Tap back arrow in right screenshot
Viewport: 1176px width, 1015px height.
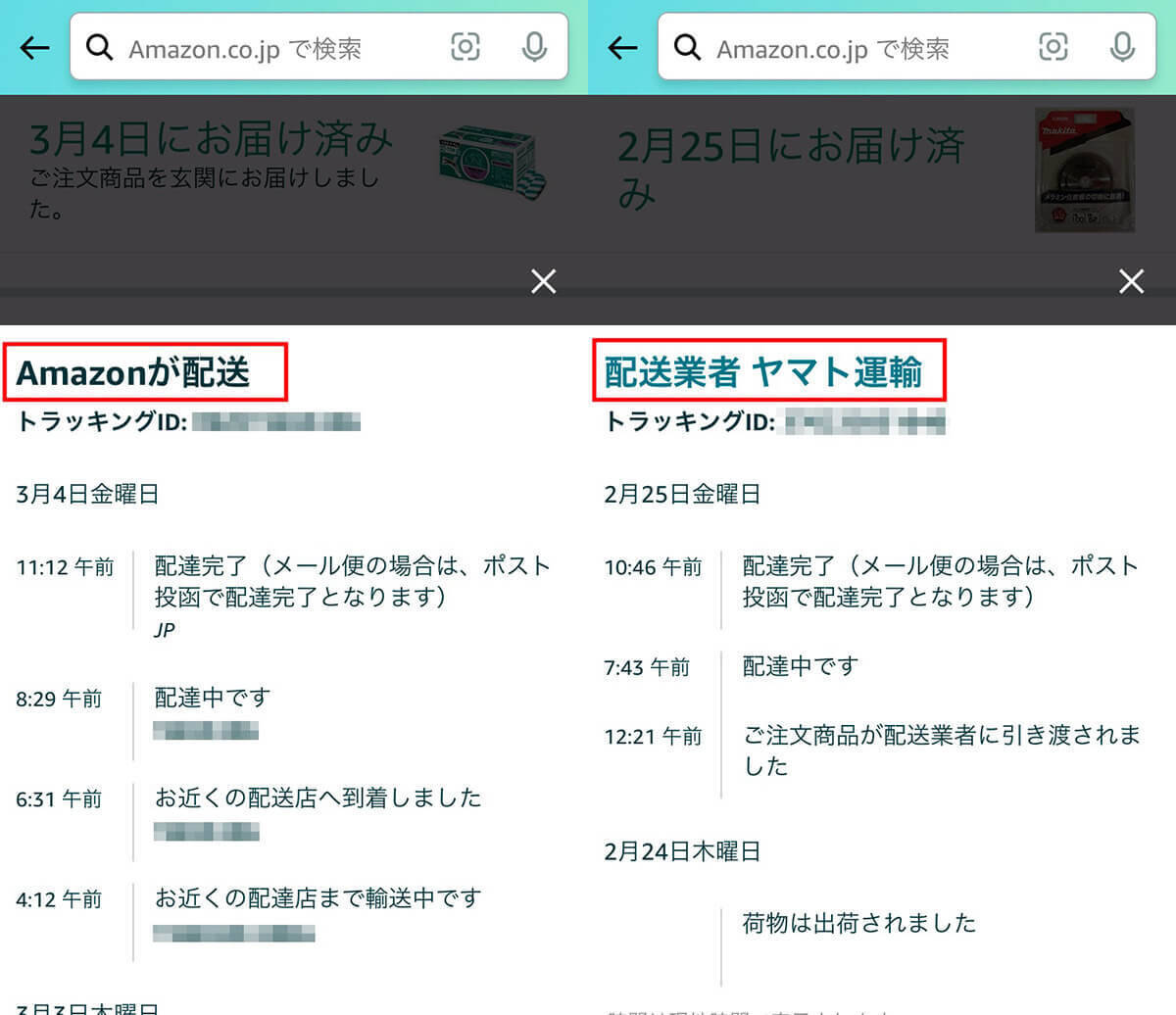[622, 47]
